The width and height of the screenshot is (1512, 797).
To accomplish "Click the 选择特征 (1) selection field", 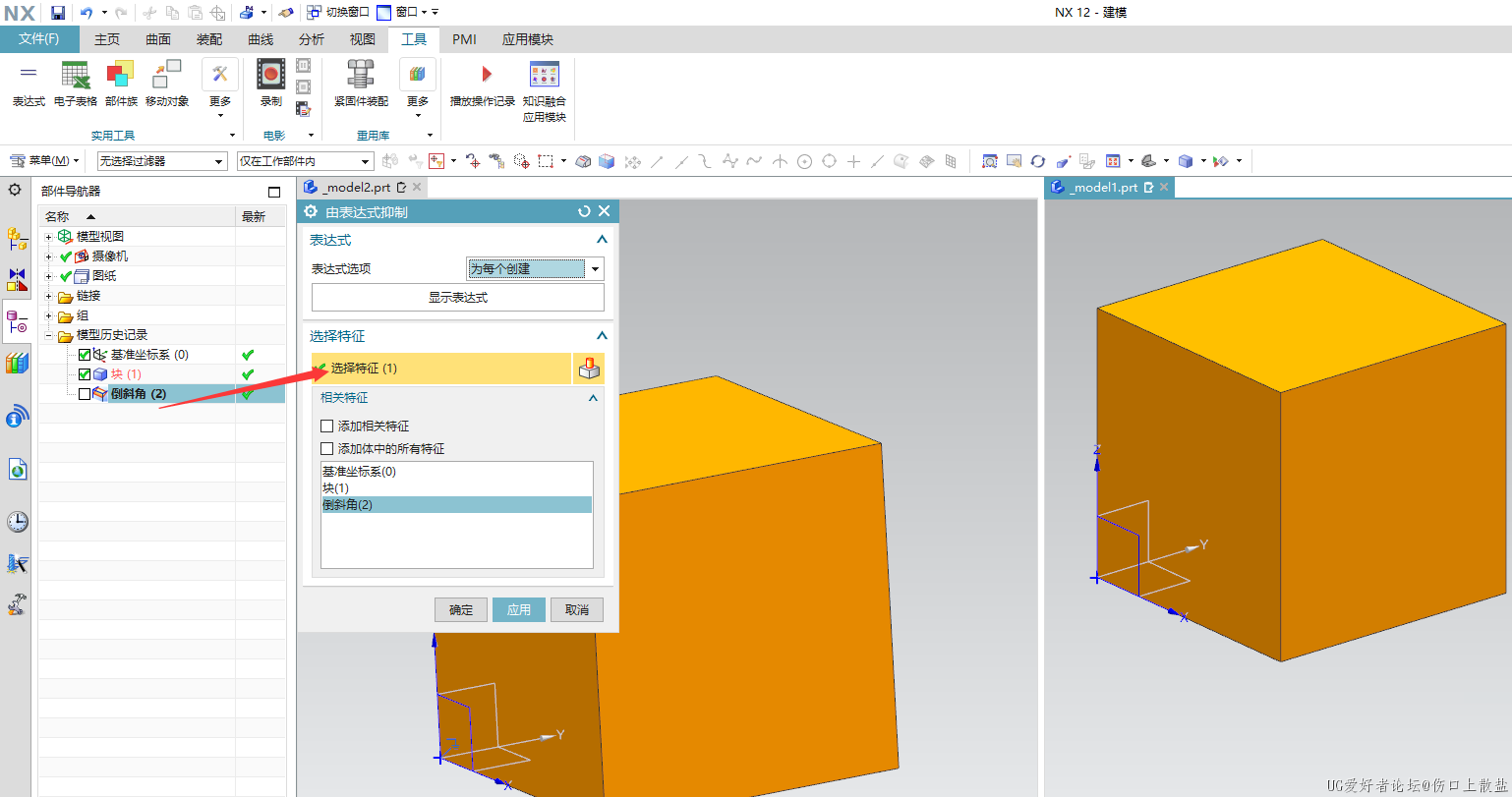I will [x=441, y=369].
